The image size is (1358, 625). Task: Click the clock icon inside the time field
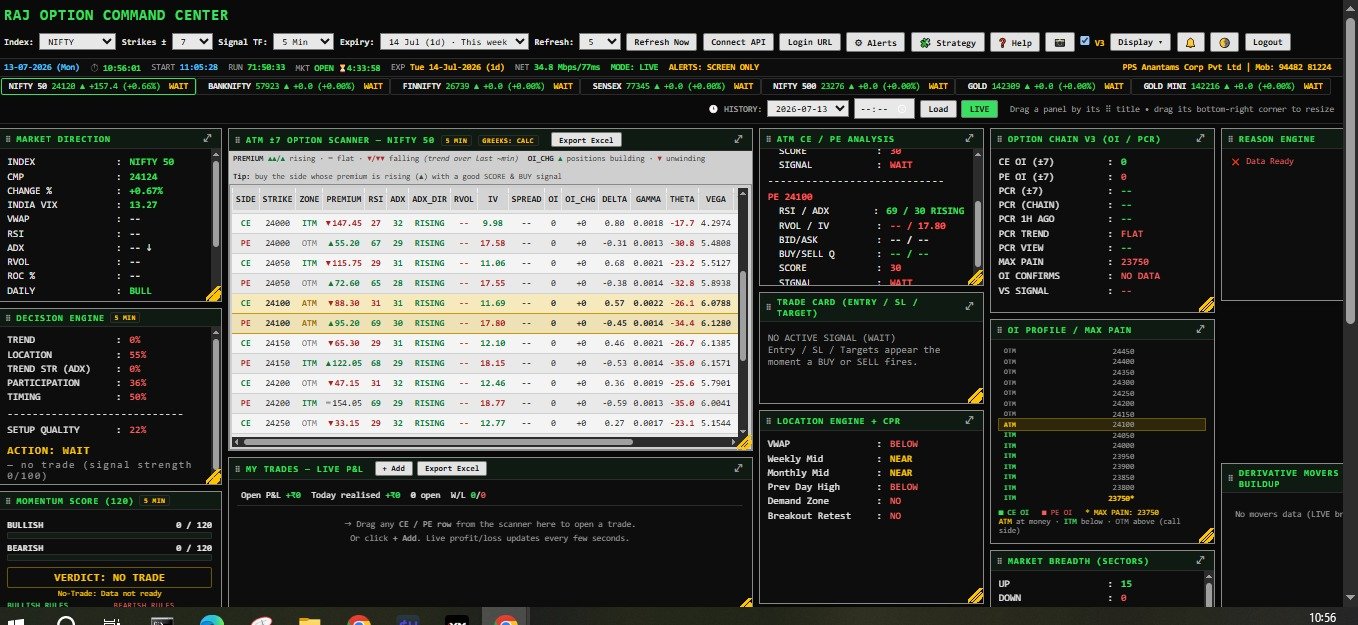pos(901,109)
